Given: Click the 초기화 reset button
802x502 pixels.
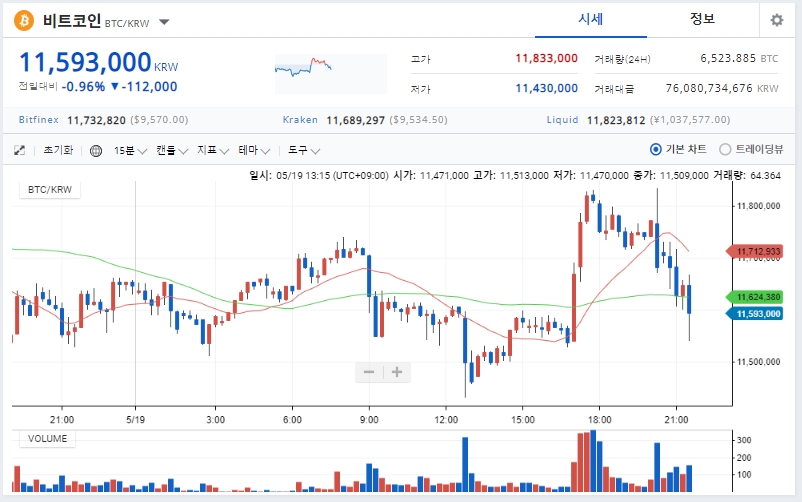Looking at the screenshot, I should point(58,150).
